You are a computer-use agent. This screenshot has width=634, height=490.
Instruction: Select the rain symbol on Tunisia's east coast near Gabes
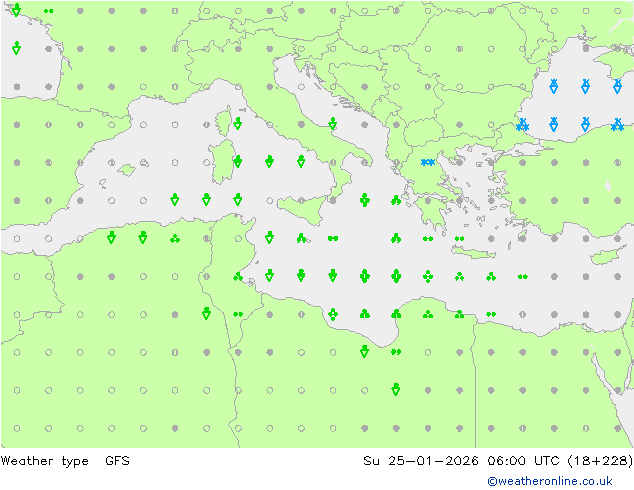click(x=238, y=277)
